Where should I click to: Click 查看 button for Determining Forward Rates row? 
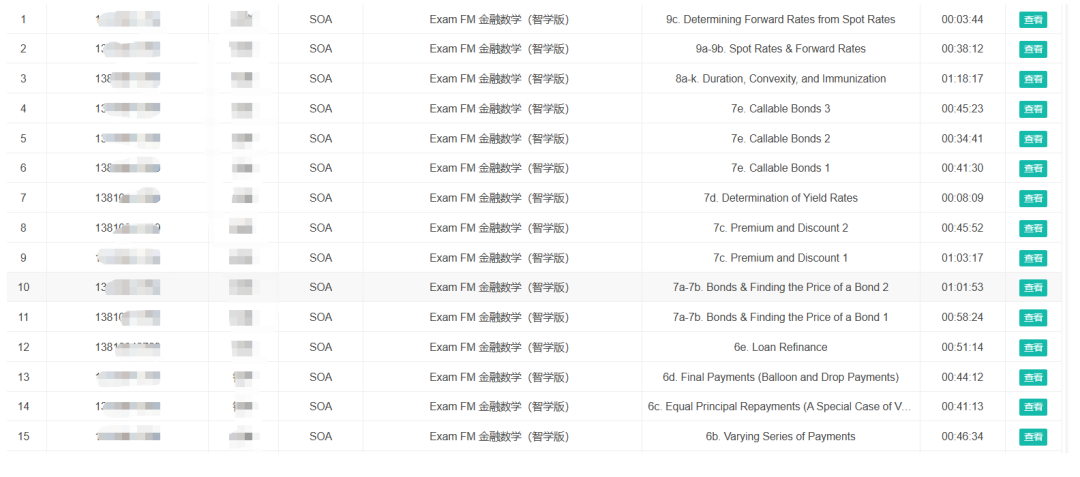click(x=1033, y=19)
